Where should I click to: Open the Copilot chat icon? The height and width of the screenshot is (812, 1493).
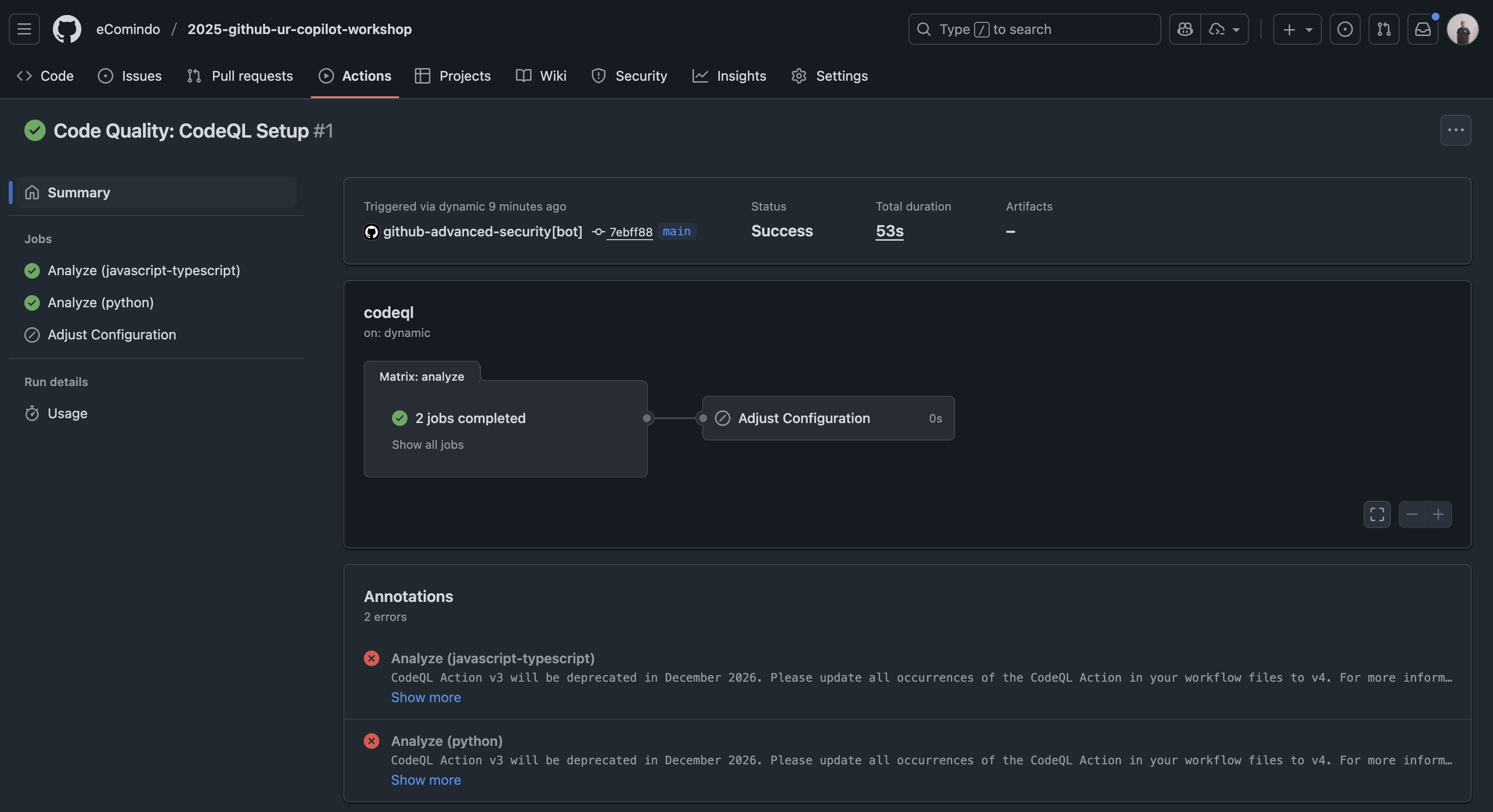pos(1185,29)
